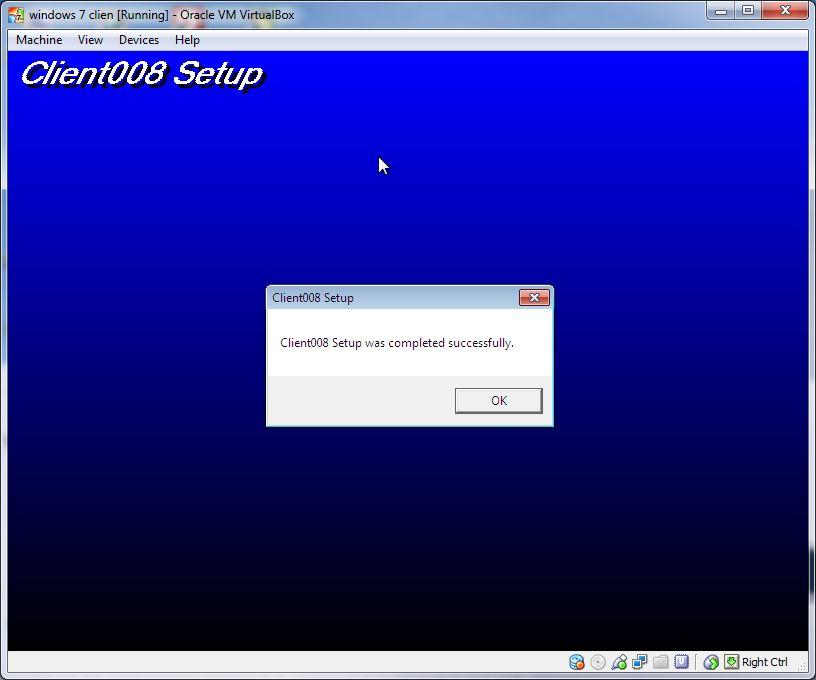Image resolution: width=816 pixels, height=680 pixels.
Task: Click the large Client008 Setup heading
Action: tap(142, 74)
